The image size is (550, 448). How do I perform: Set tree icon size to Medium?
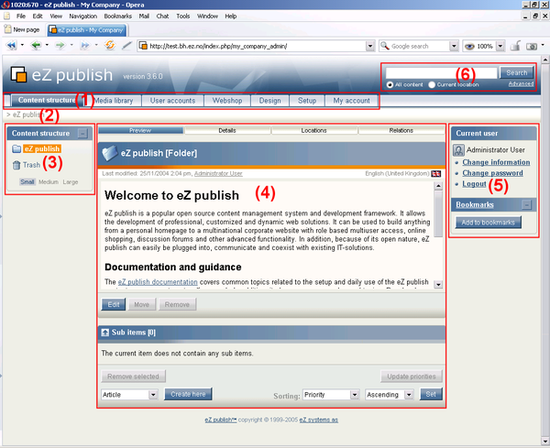click(x=48, y=182)
